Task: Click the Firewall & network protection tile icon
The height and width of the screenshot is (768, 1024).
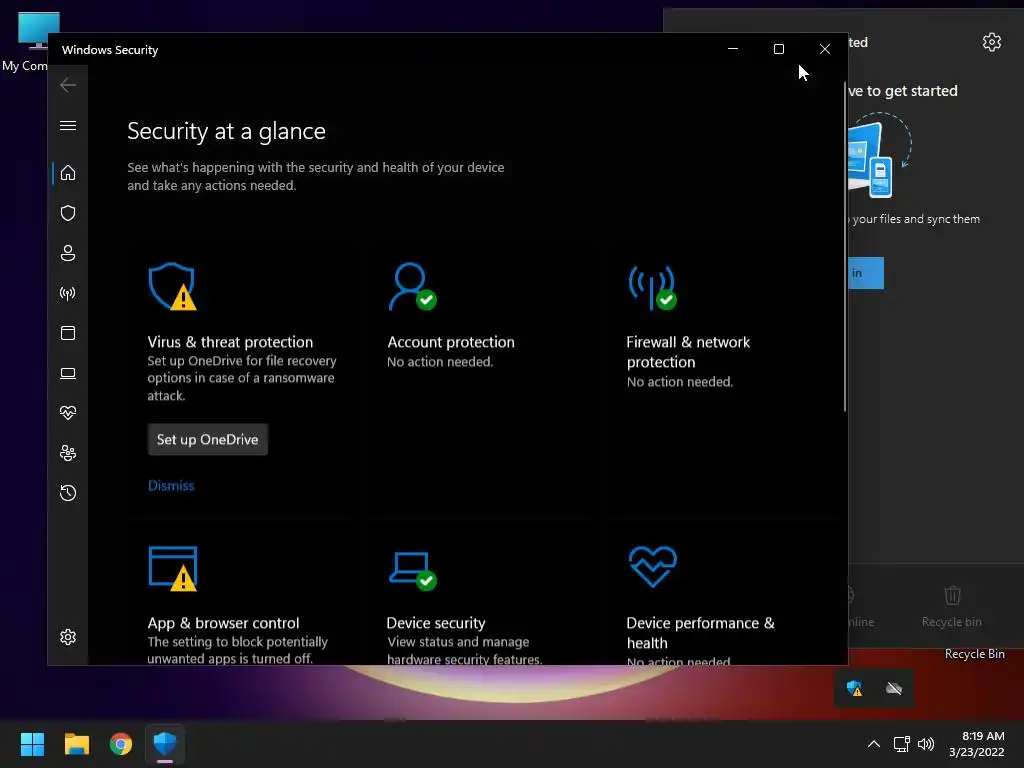Action: pos(652,287)
